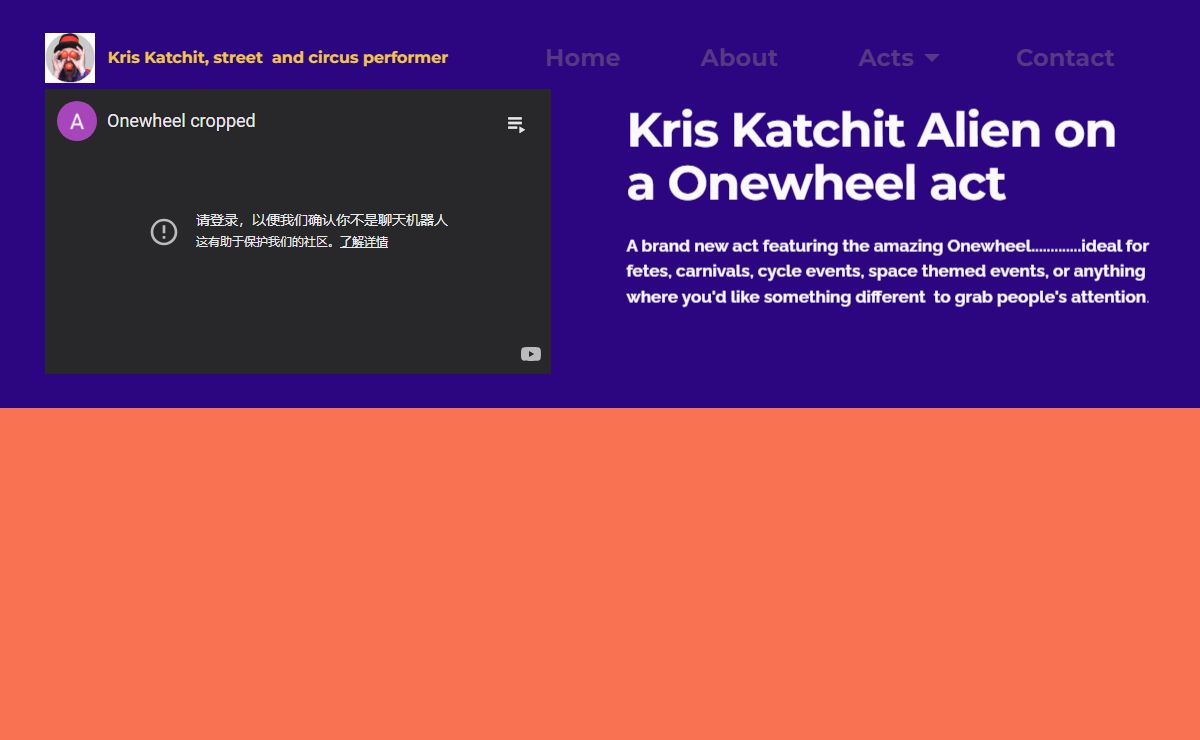Go to the Home menu item

click(x=583, y=58)
